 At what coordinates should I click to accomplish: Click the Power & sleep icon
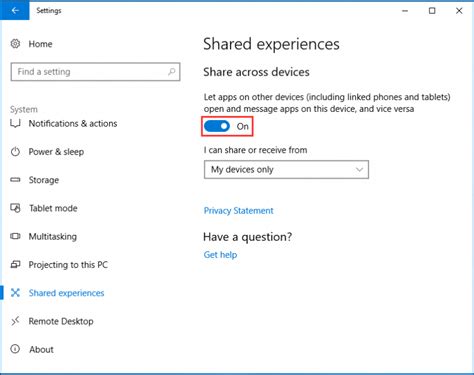(15, 152)
